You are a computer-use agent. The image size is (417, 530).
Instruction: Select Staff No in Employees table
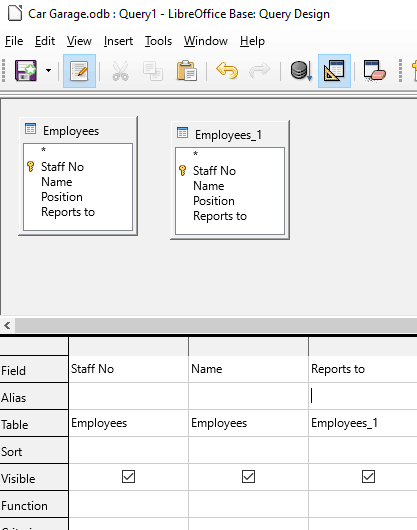pyautogui.click(x=63, y=167)
